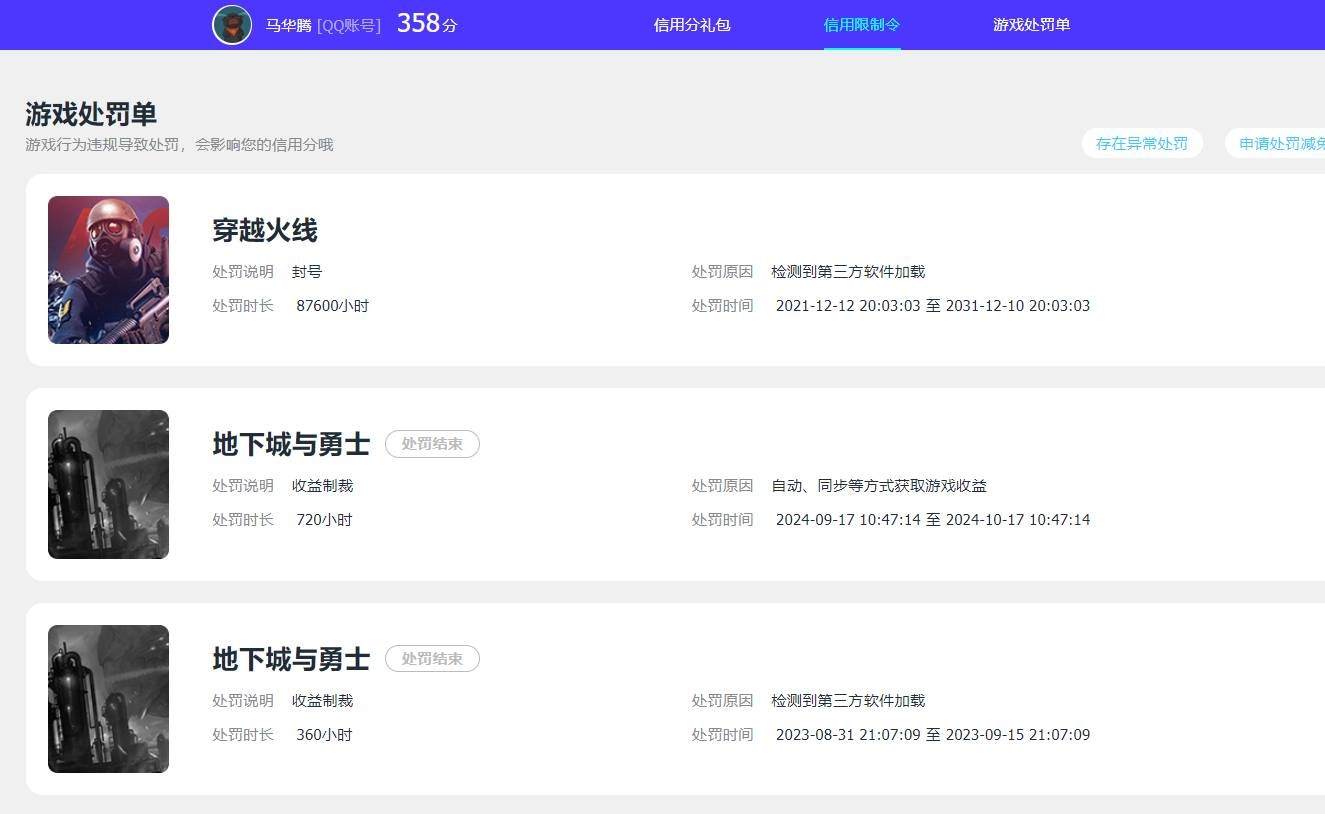
Task: Click 自动、同步等方式获取游戏收益 reason text
Action: point(879,486)
